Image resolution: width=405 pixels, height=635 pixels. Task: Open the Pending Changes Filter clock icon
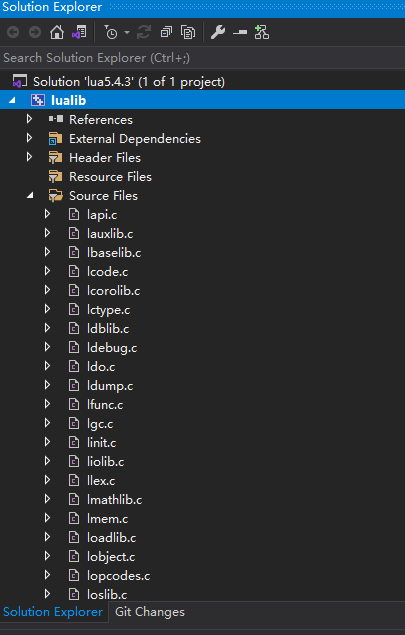pyautogui.click(x=111, y=32)
